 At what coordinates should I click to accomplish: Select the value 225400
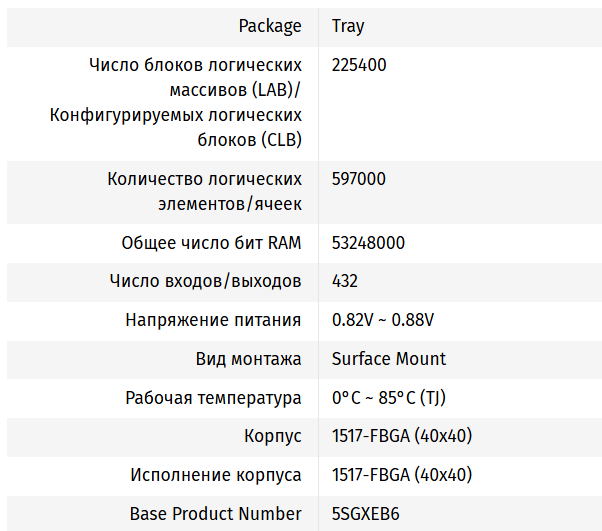pos(359,65)
